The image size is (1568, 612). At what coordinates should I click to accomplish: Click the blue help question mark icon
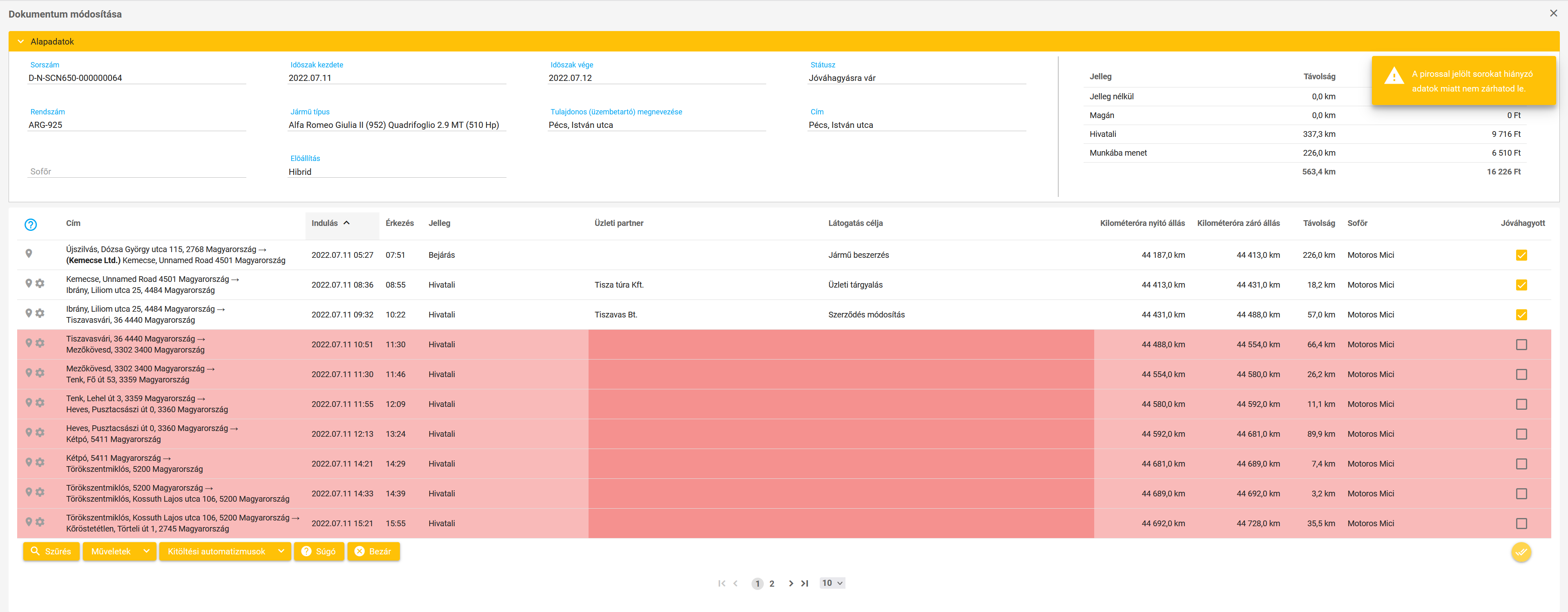31,225
